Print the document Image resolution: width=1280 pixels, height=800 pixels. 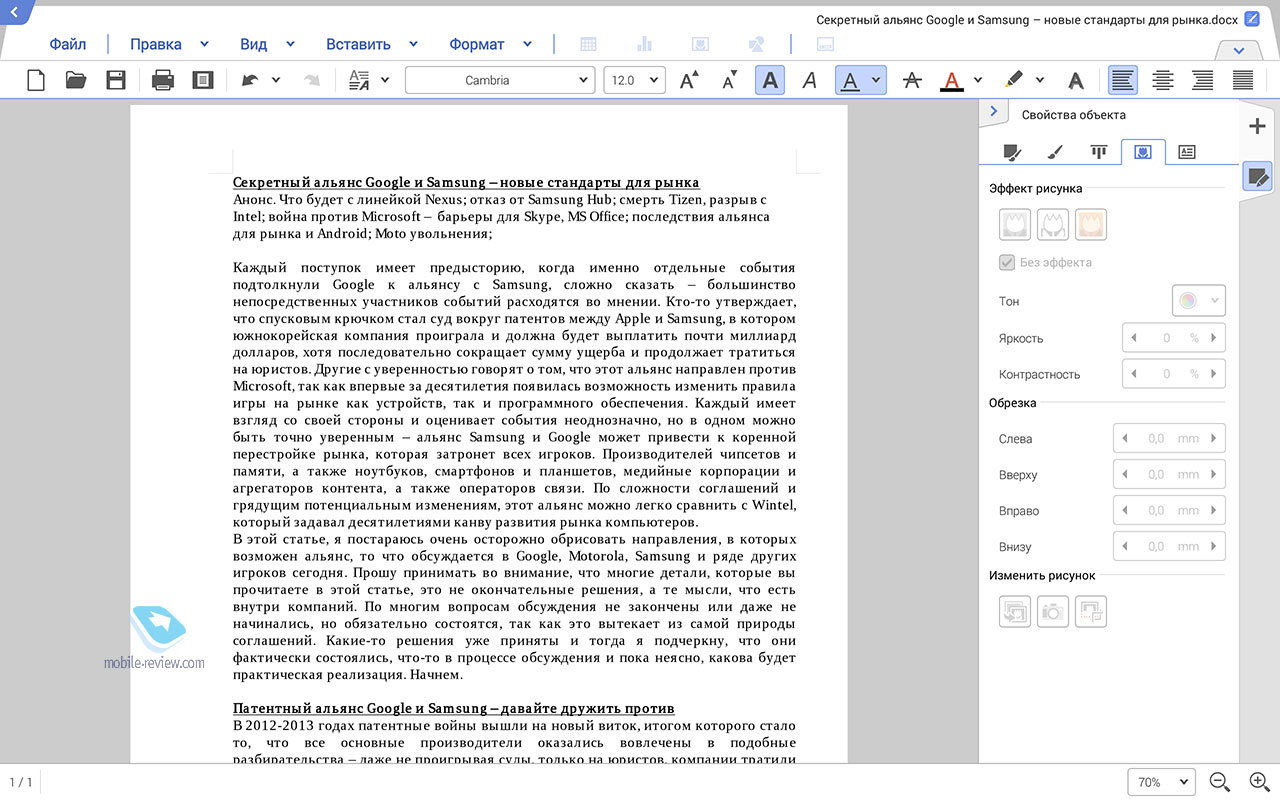pyautogui.click(x=163, y=80)
